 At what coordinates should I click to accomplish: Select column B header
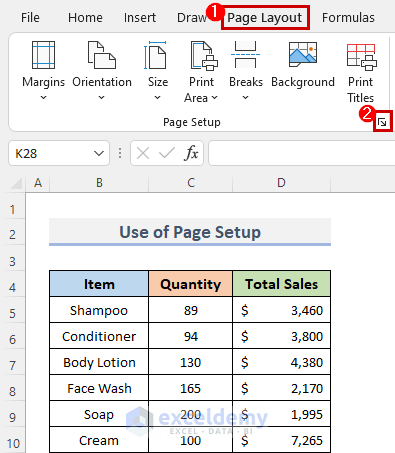click(x=99, y=183)
